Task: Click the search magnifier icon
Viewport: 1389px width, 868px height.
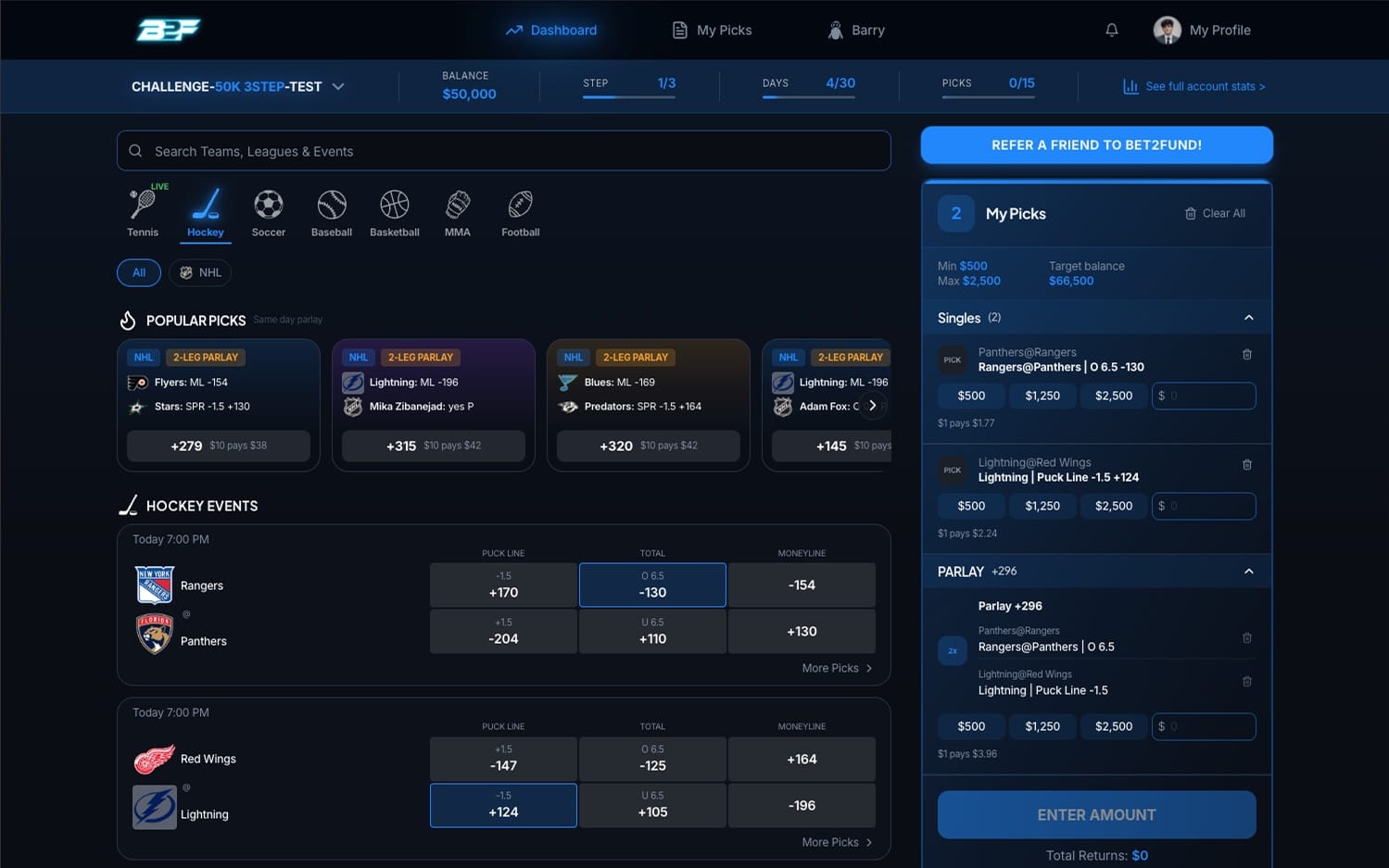Action: click(135, 151)
